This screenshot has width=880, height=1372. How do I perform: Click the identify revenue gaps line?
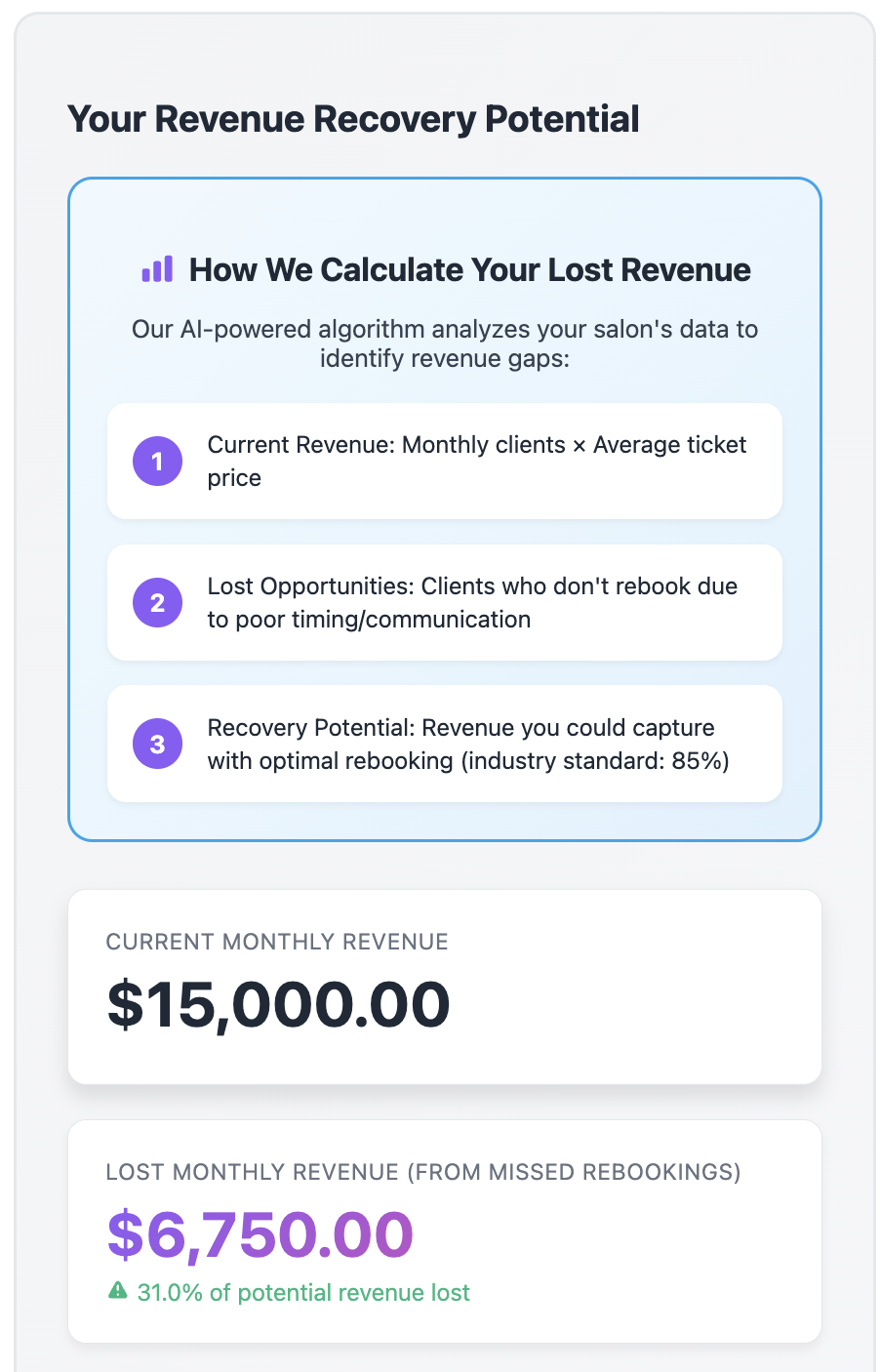pos(445,358)
